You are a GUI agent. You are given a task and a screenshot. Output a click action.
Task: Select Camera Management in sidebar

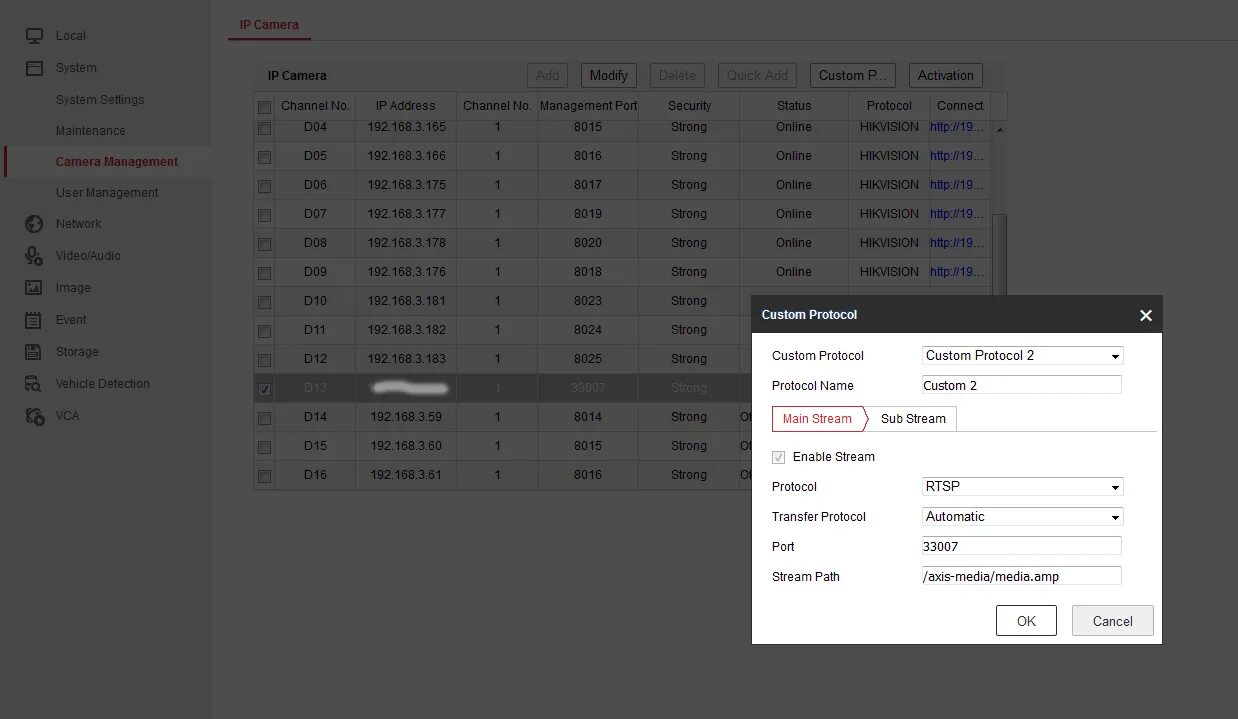tap(117, 162)
